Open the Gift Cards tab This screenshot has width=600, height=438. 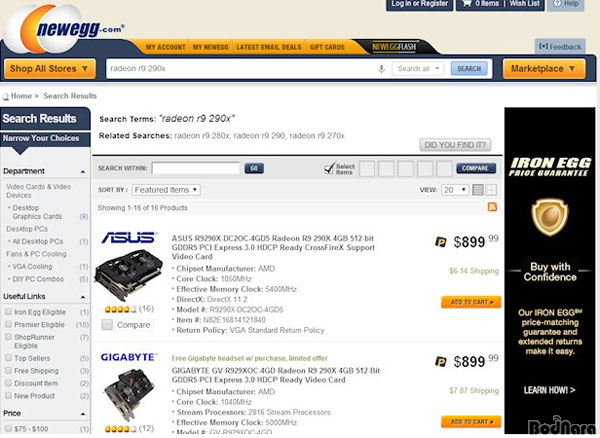pyautogui.click(x=327, y=47)
